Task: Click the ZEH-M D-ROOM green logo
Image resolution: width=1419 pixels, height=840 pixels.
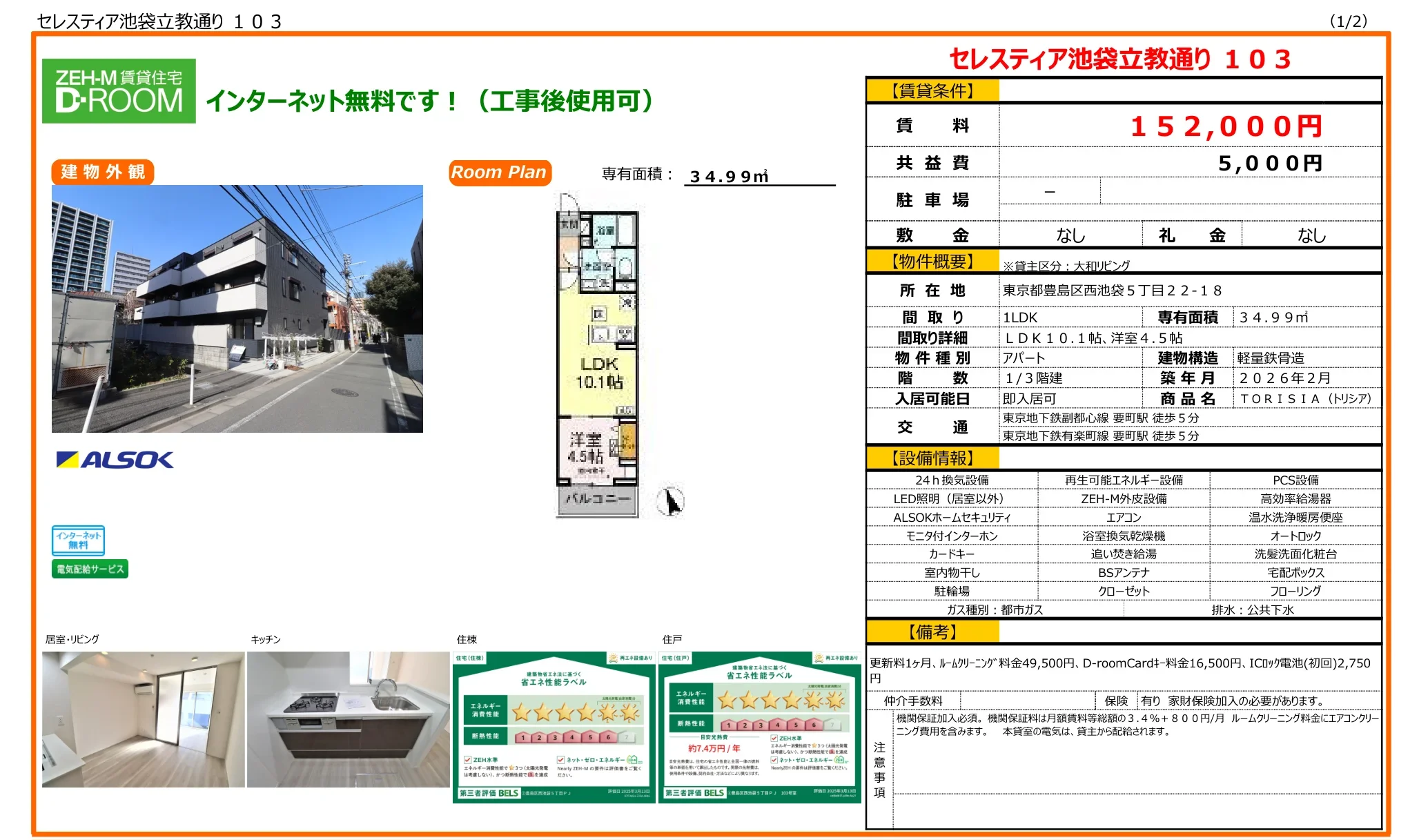Action: point(119,91)
